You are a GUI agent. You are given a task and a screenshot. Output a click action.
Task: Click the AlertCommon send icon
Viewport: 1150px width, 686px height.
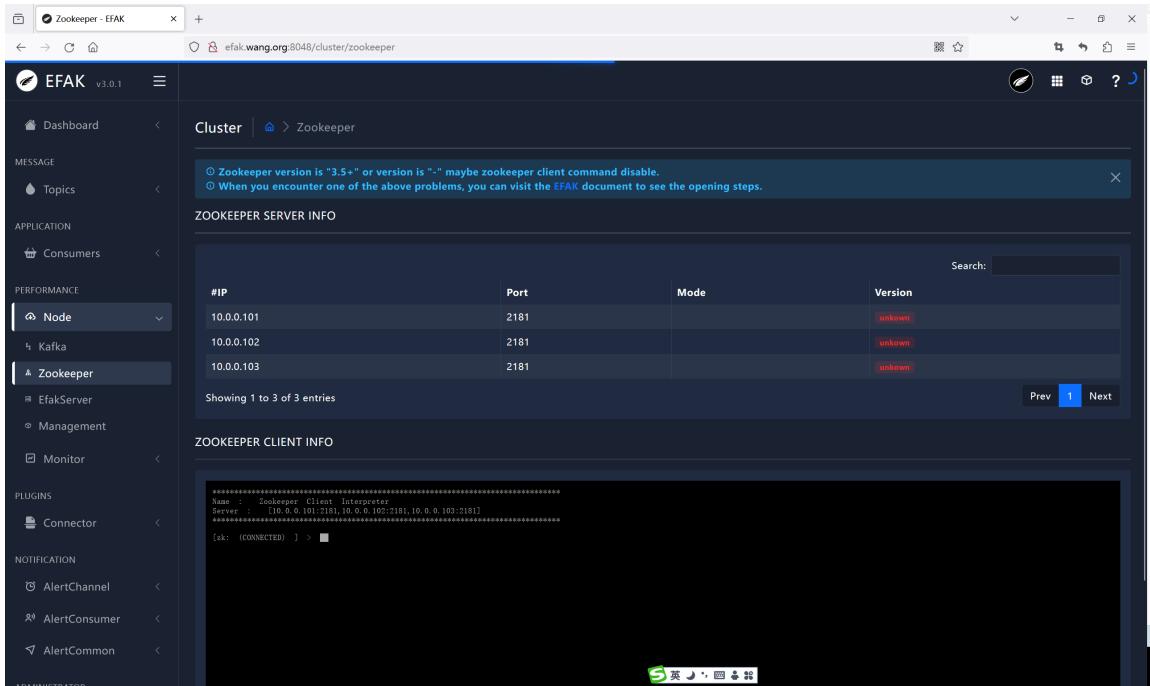30,650
